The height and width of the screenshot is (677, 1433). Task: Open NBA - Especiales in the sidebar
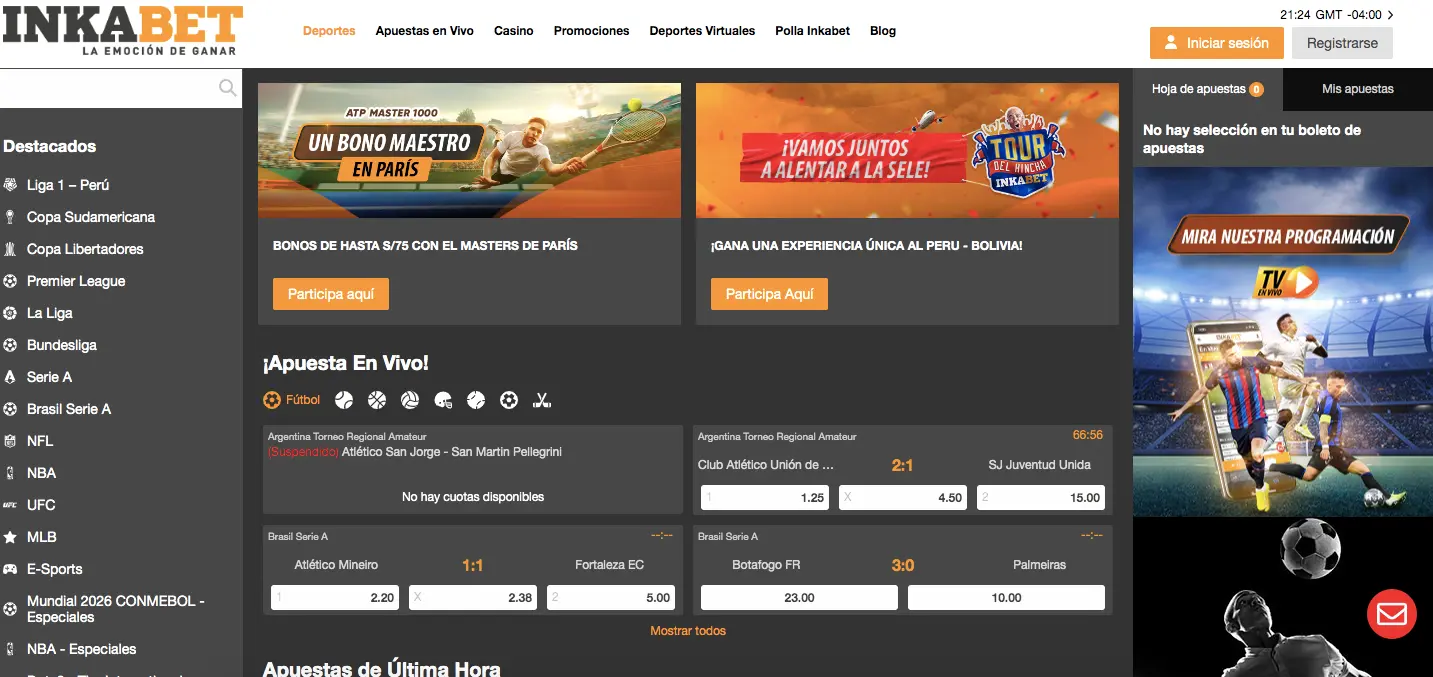pyautogui.click(x=82, y=649)
